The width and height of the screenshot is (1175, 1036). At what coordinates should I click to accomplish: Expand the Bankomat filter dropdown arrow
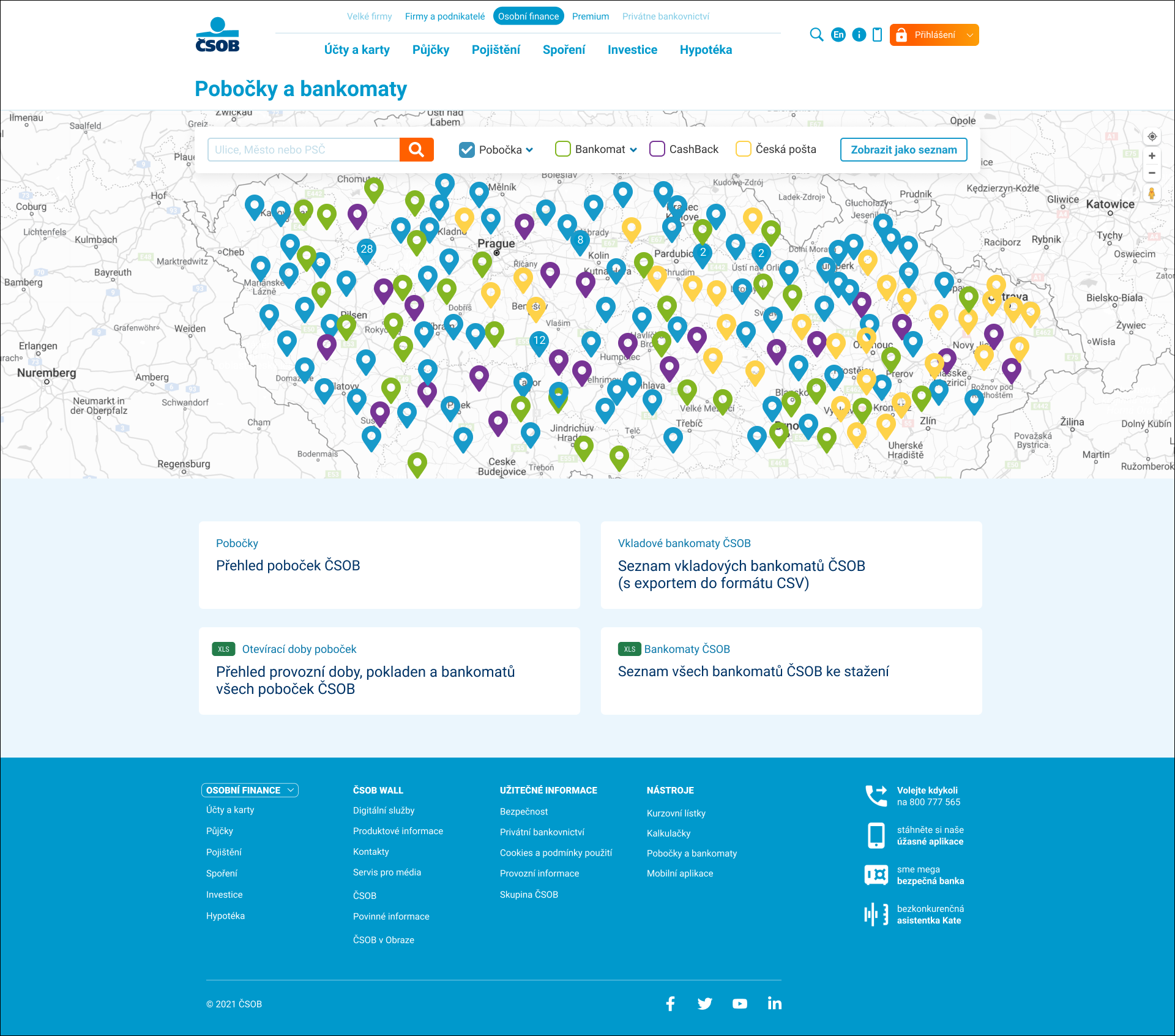[633, 150]
